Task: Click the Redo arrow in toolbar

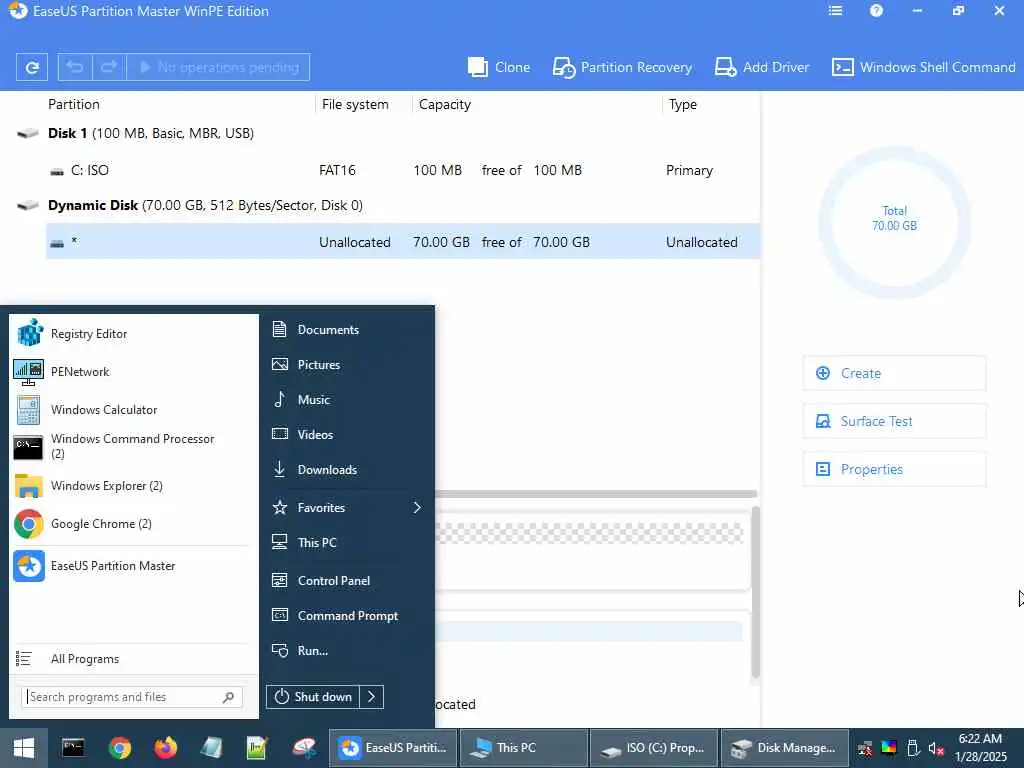Action: 109,67
